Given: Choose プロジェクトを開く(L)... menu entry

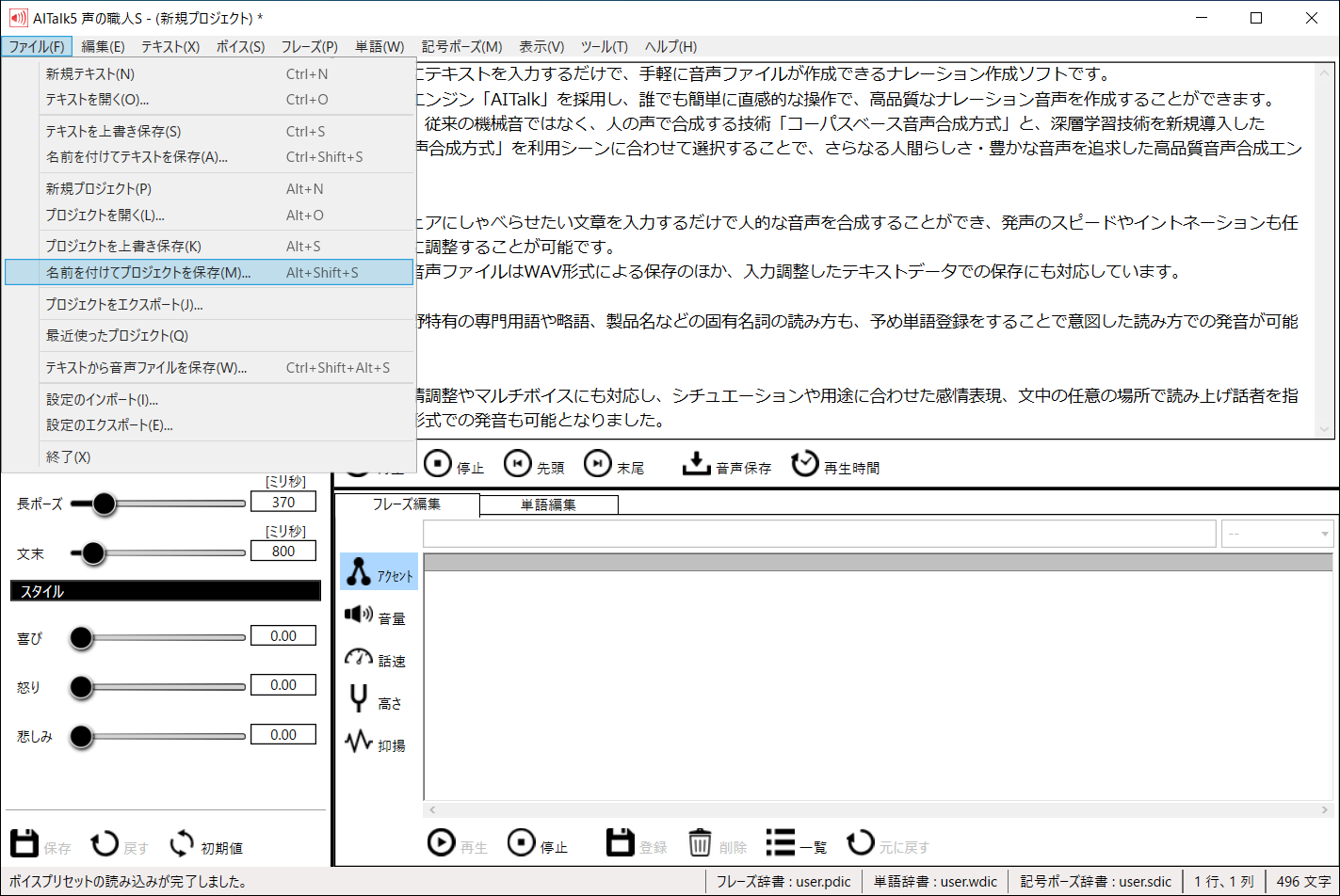Looking at the screenshot, I should 210,216.
